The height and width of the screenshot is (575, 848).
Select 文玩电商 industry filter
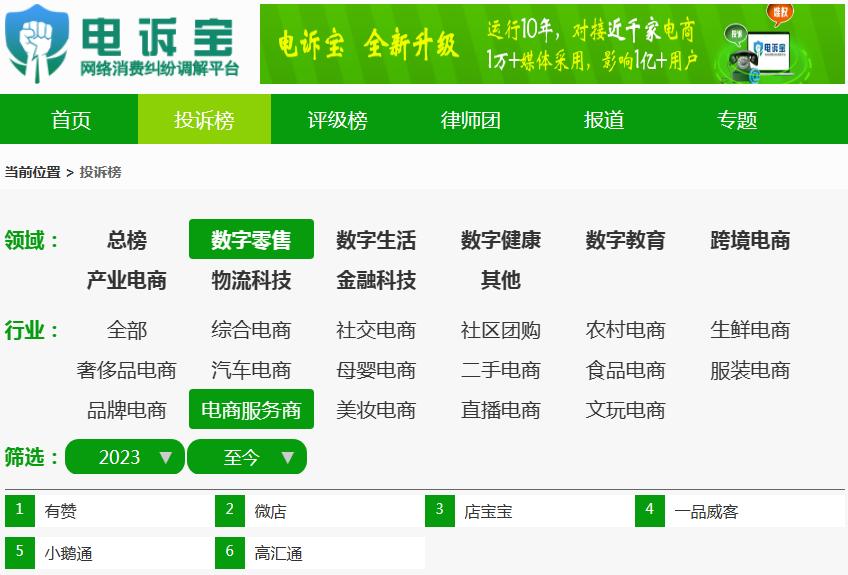[x=625, y=410]
